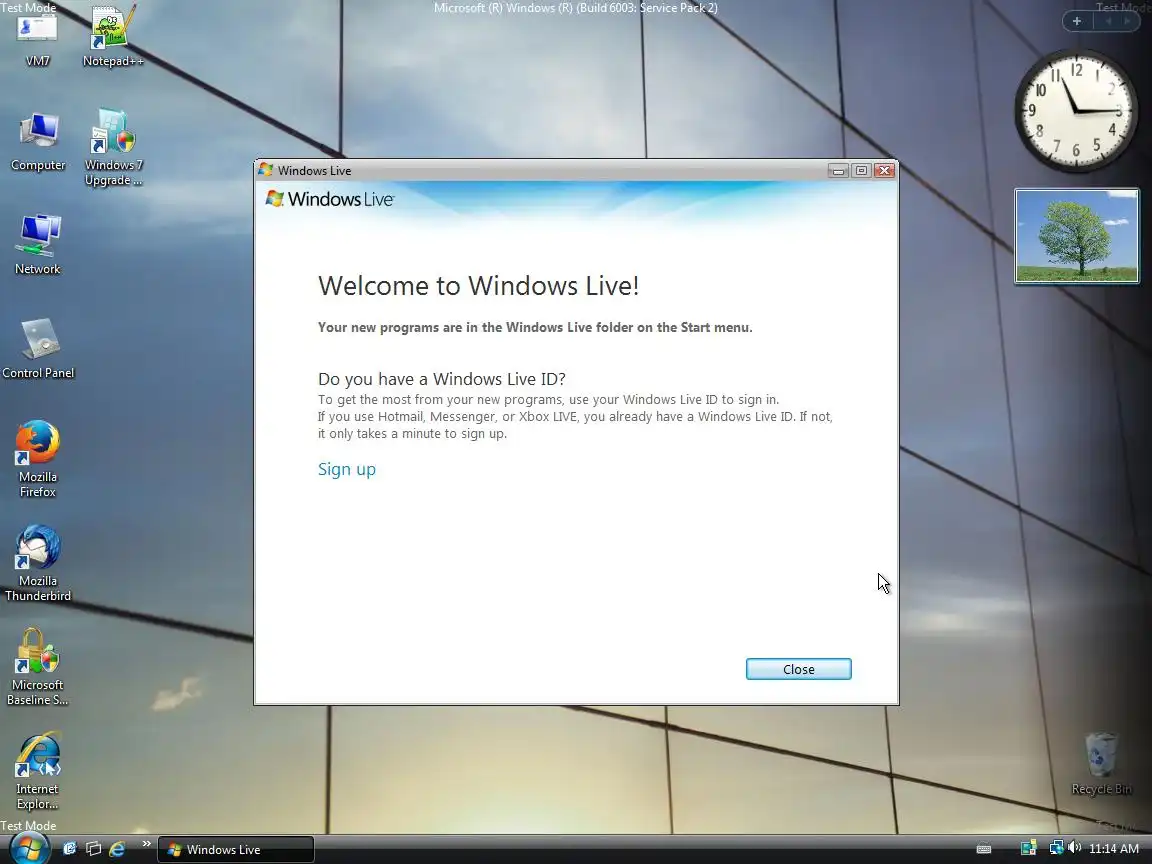Click the Sign up link
The width and height of the screenshot is (1152, 864).
click(x=346, y=469)
